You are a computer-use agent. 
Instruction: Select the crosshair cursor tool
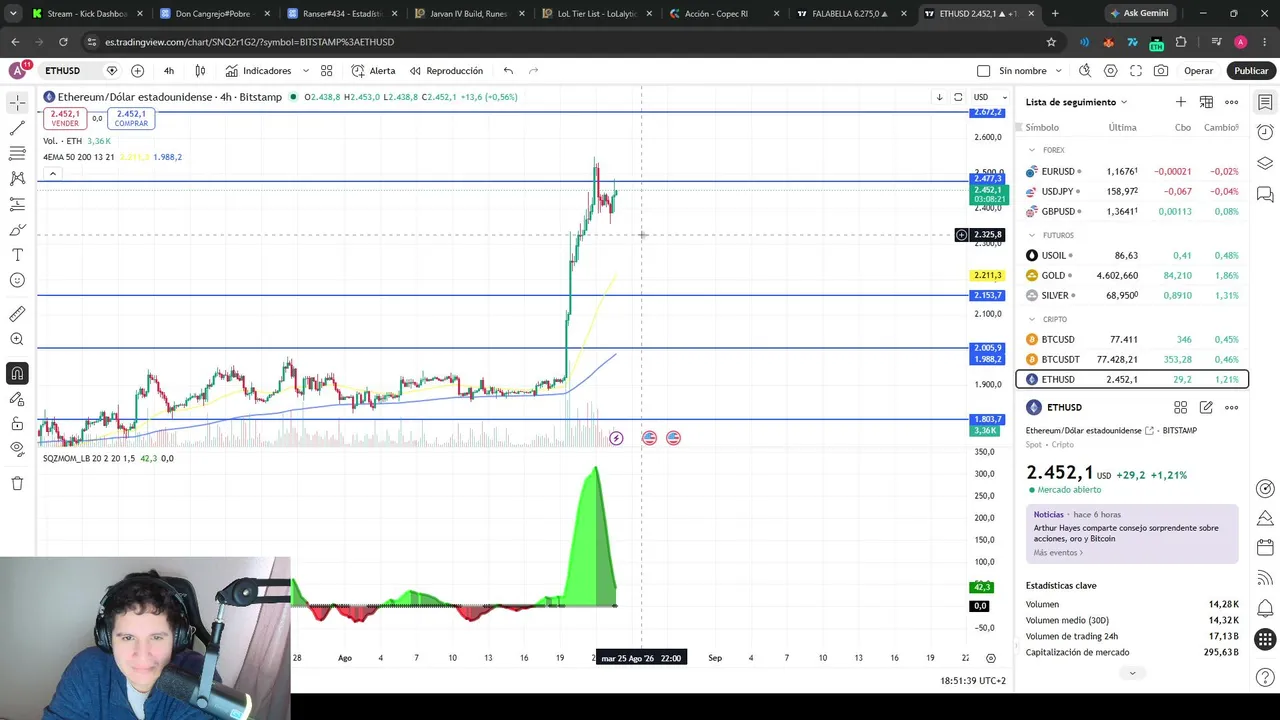pyautogui.click(x=17, y=102)
